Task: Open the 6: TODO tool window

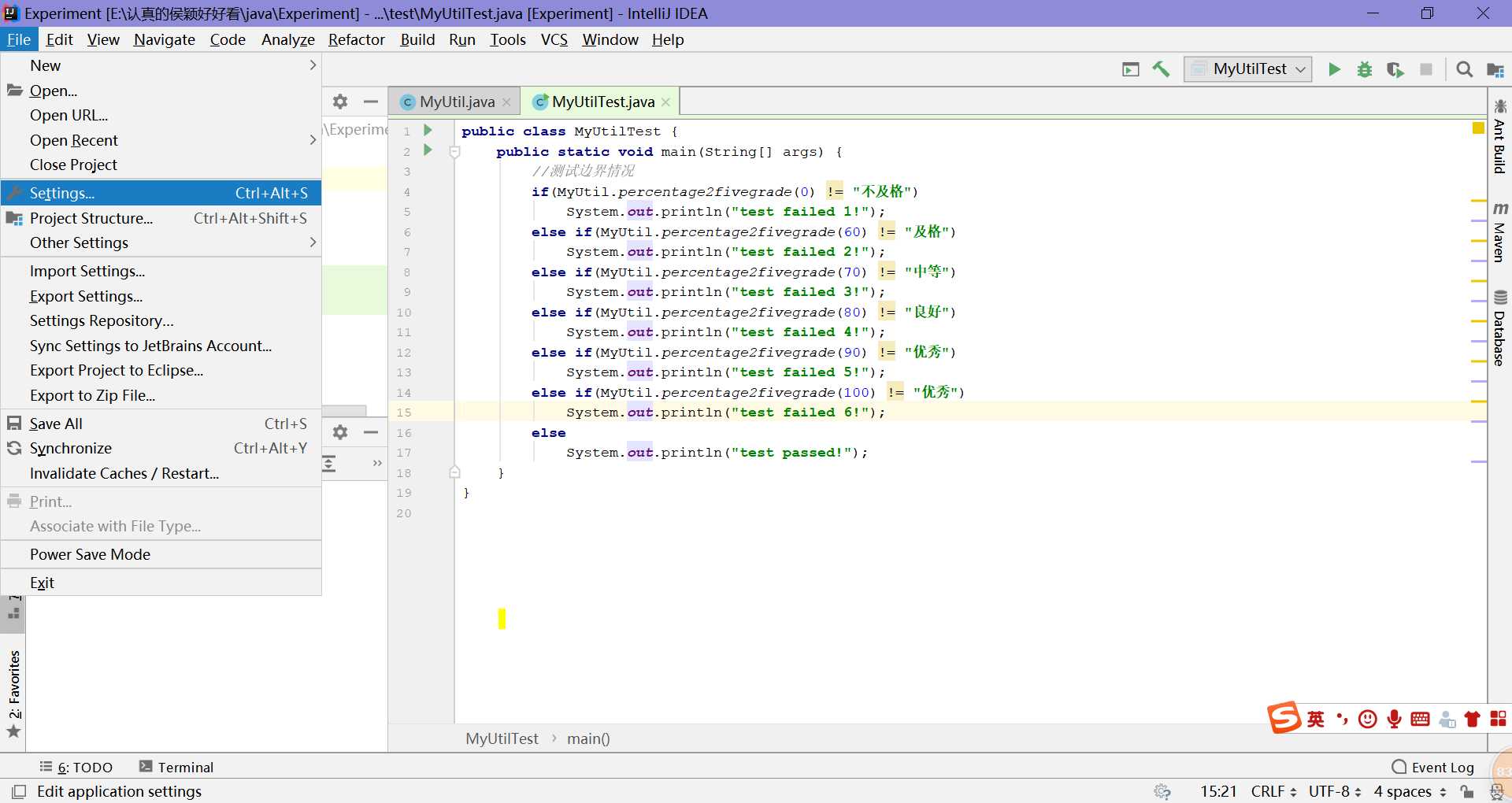Action: [x=76, y=767]
